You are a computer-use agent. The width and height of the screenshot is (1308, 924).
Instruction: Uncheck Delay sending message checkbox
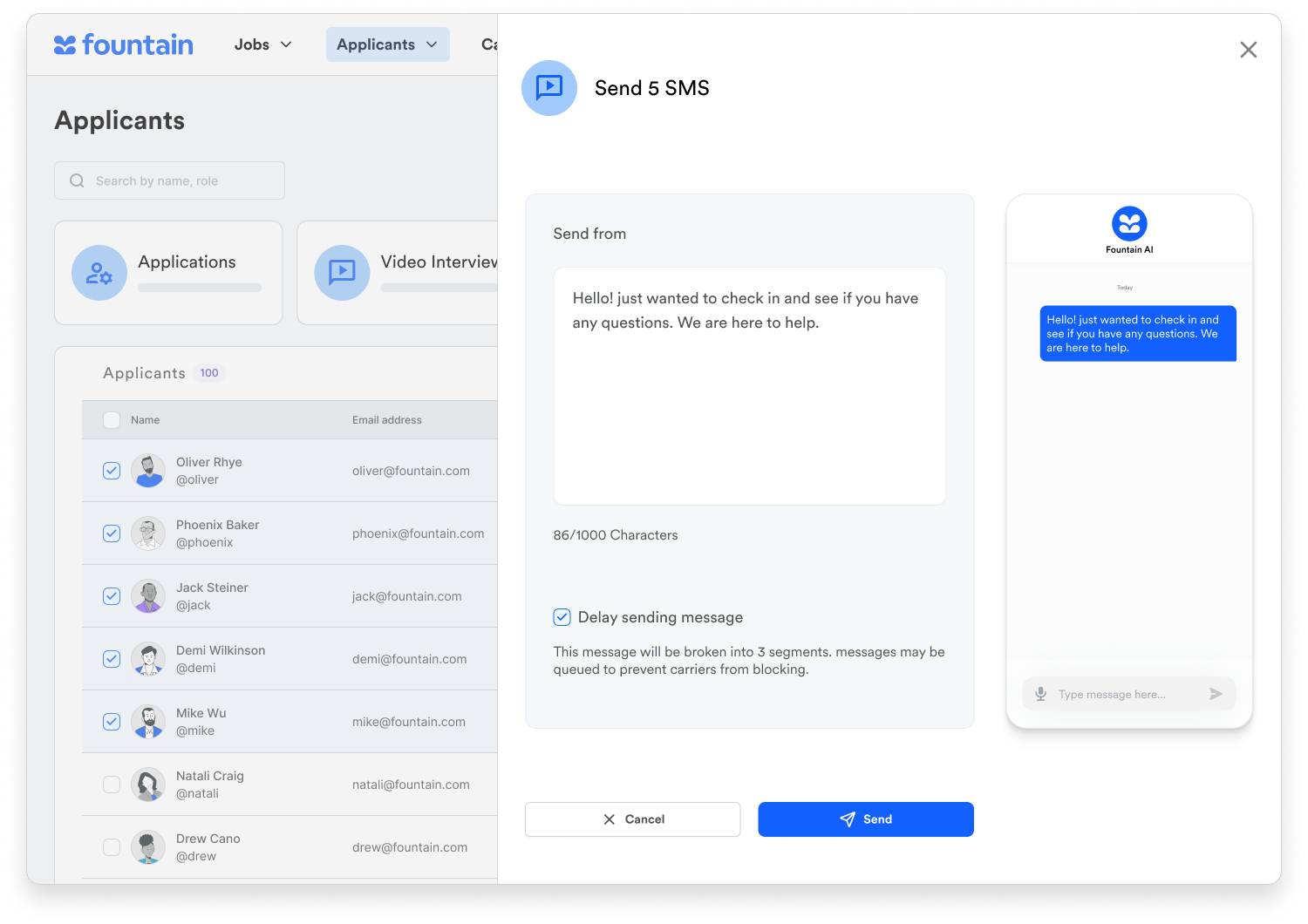point(562,617)
